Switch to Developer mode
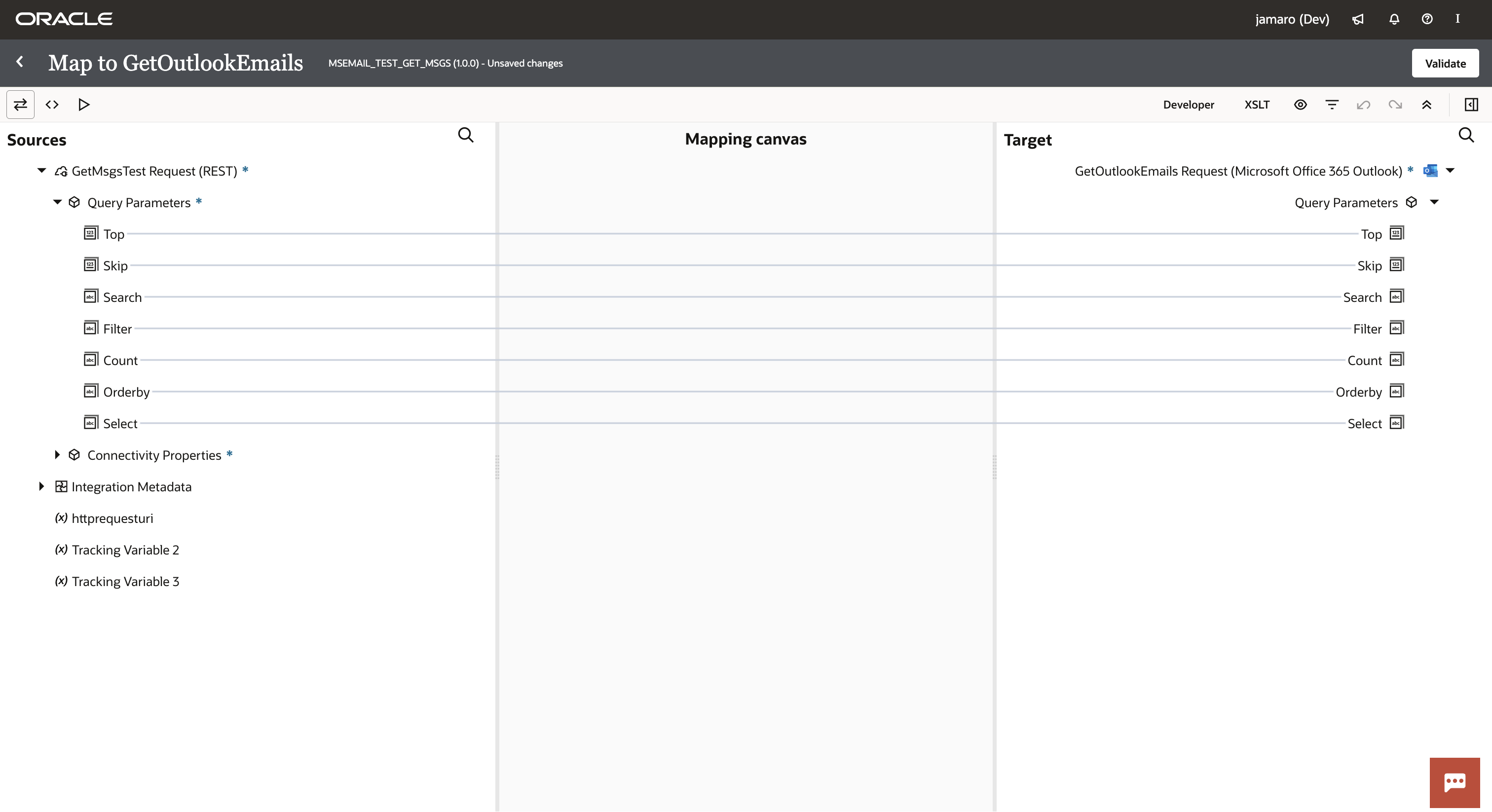 (1188, 104)
